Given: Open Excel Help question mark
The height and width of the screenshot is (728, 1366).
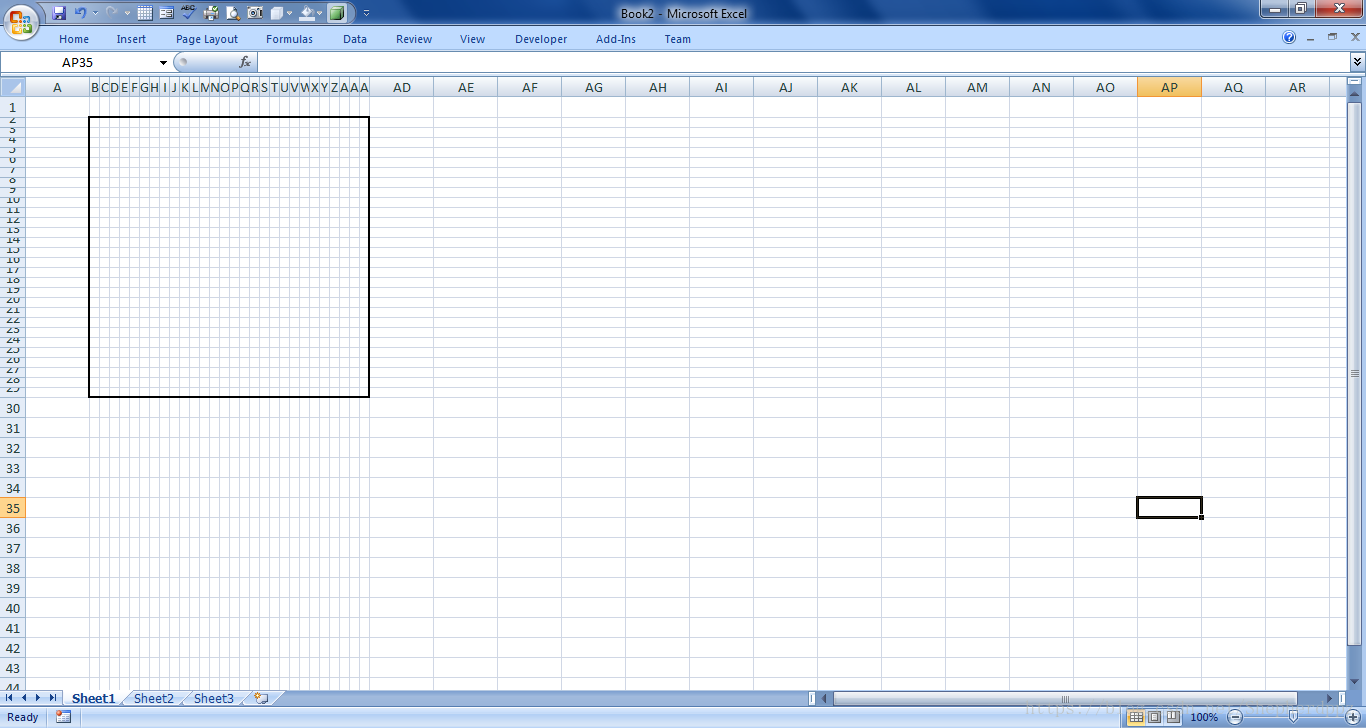Looking at the screenshot, I should coord(1289,38).
